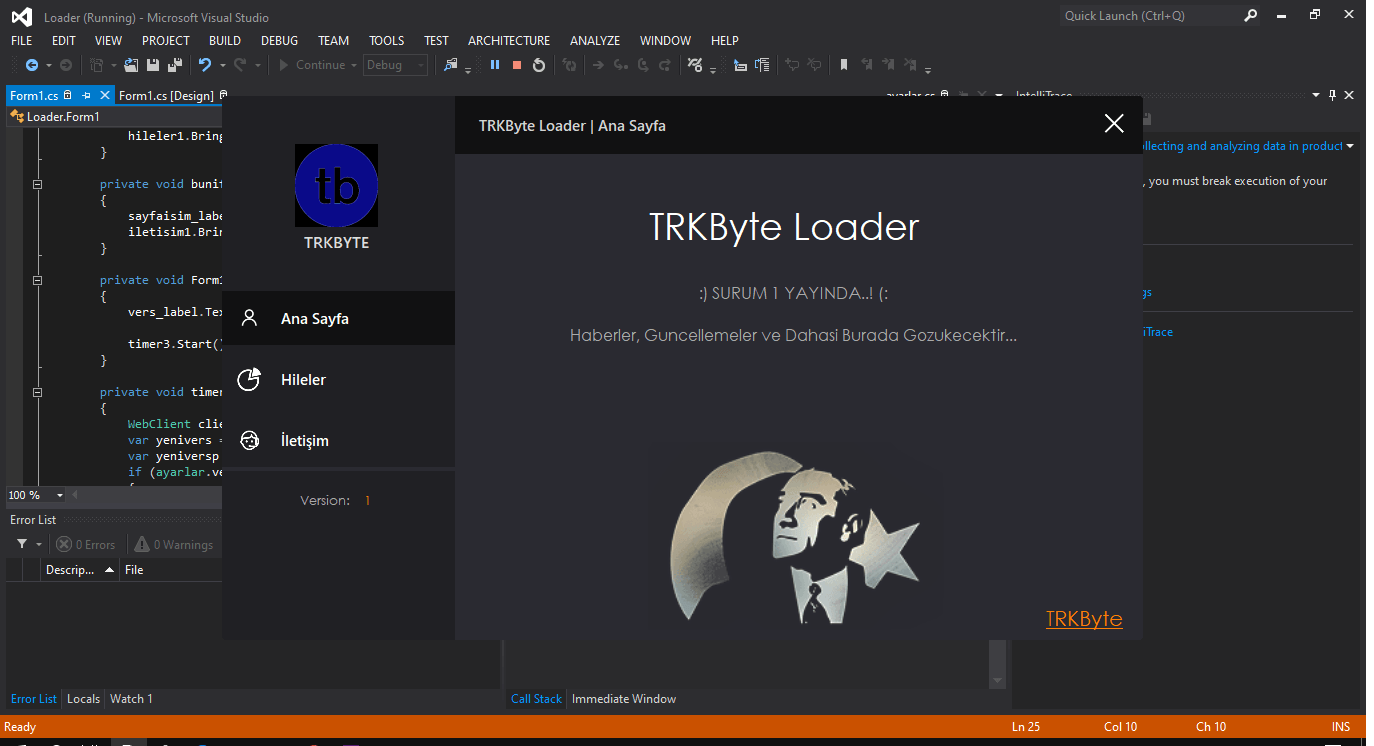Search using the Quick Launch magnifier icon

(1251, 16)
